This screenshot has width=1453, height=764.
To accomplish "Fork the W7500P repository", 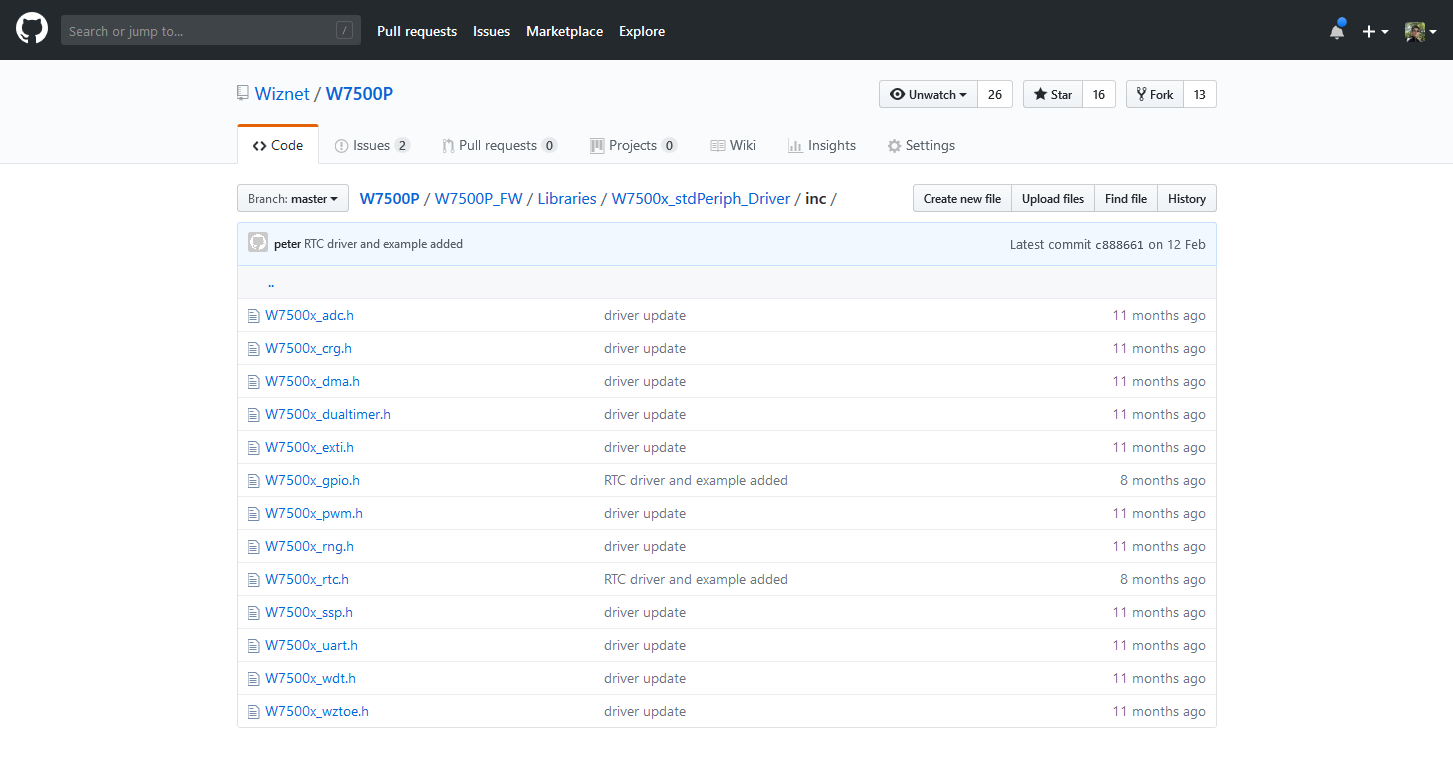I will tap(1155, 94).
